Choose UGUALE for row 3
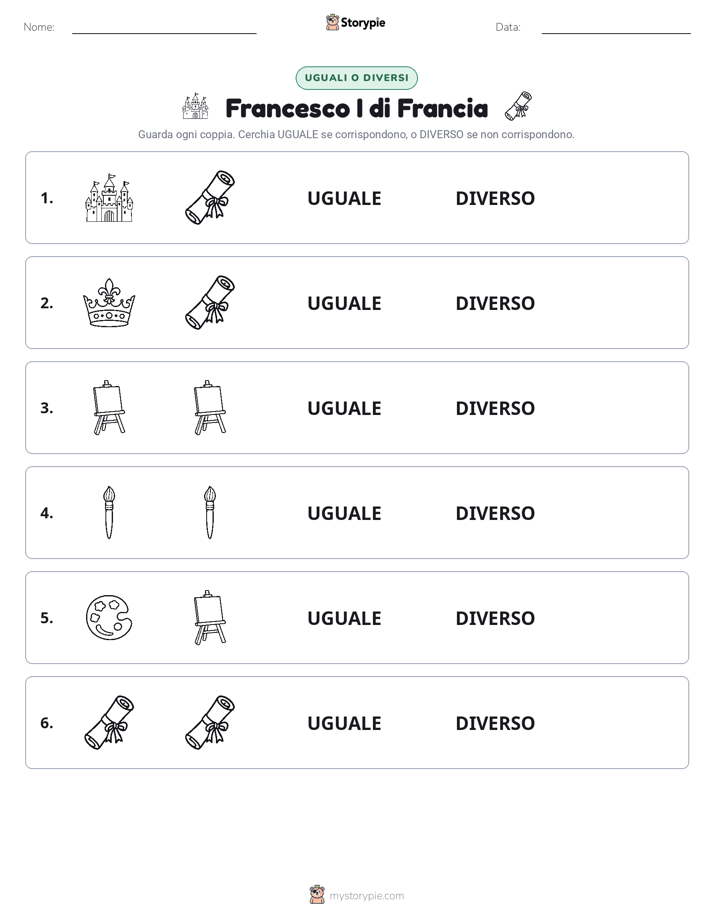Image resolution: width=714 pixels, height=924 pixels. click(x=344, y=408)
